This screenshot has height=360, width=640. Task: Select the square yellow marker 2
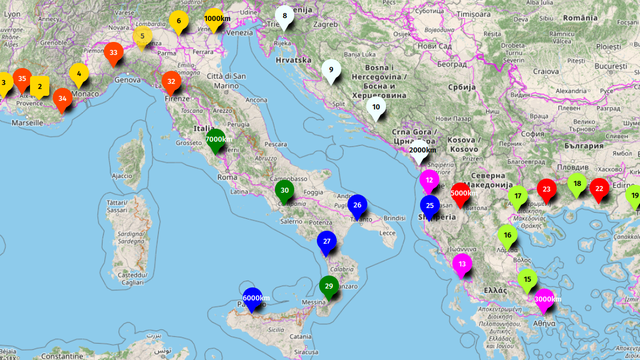pyautogui.click(x=40, y=87)
